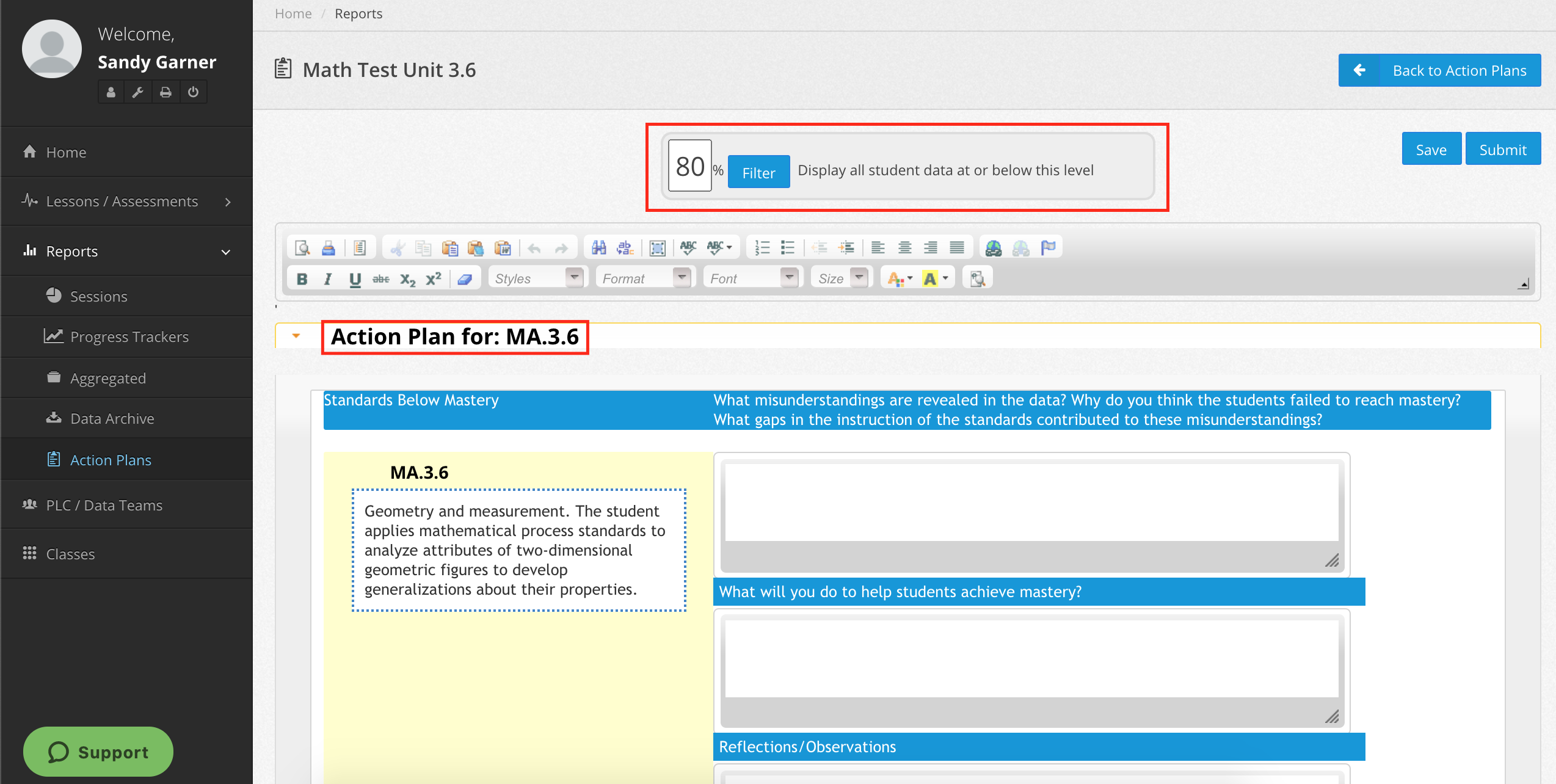Screen dimensions: 1556x784
Task: Open the Styles dropdown
Action: point(537,278)
